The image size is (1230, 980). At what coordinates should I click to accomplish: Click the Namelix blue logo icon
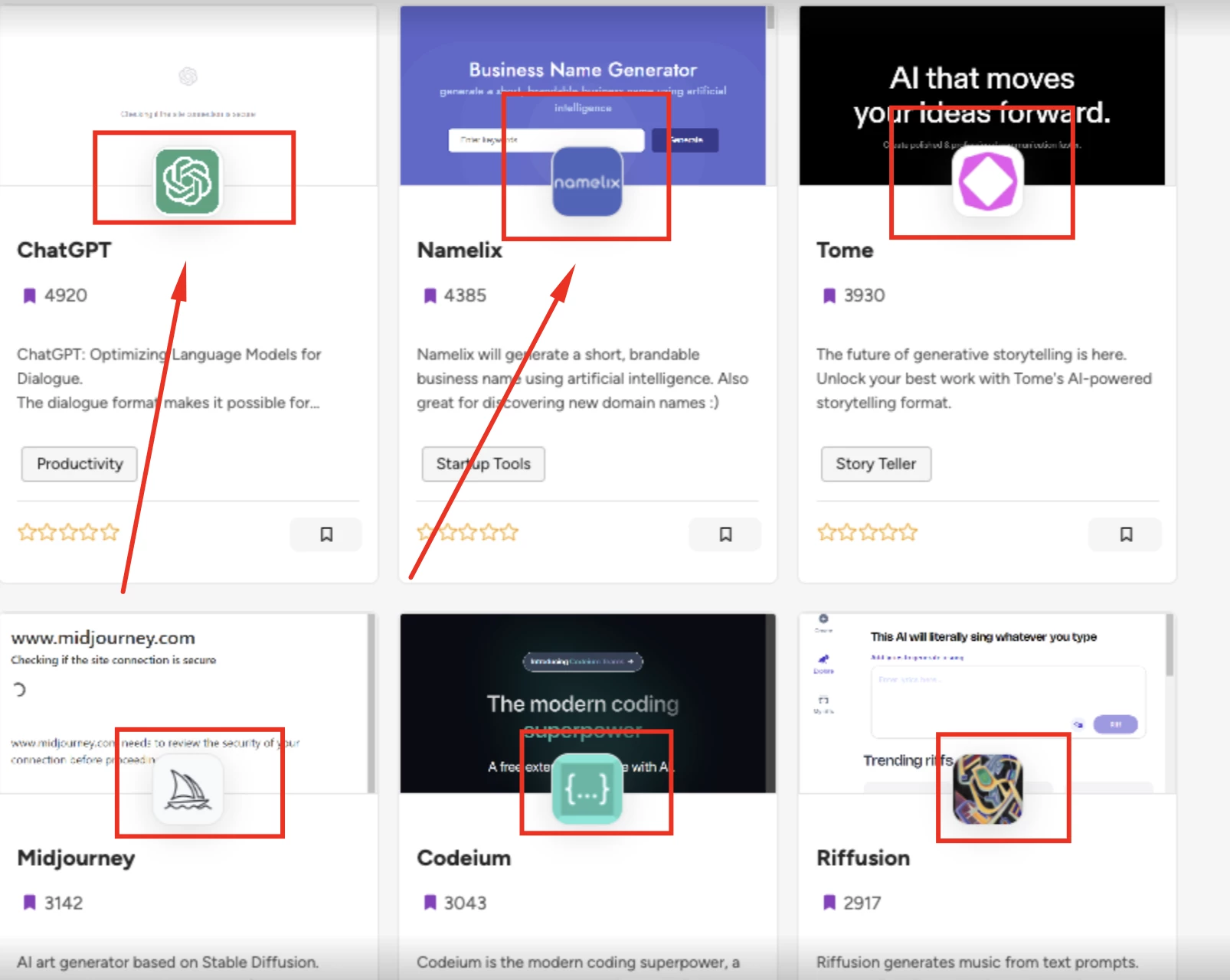587,181
